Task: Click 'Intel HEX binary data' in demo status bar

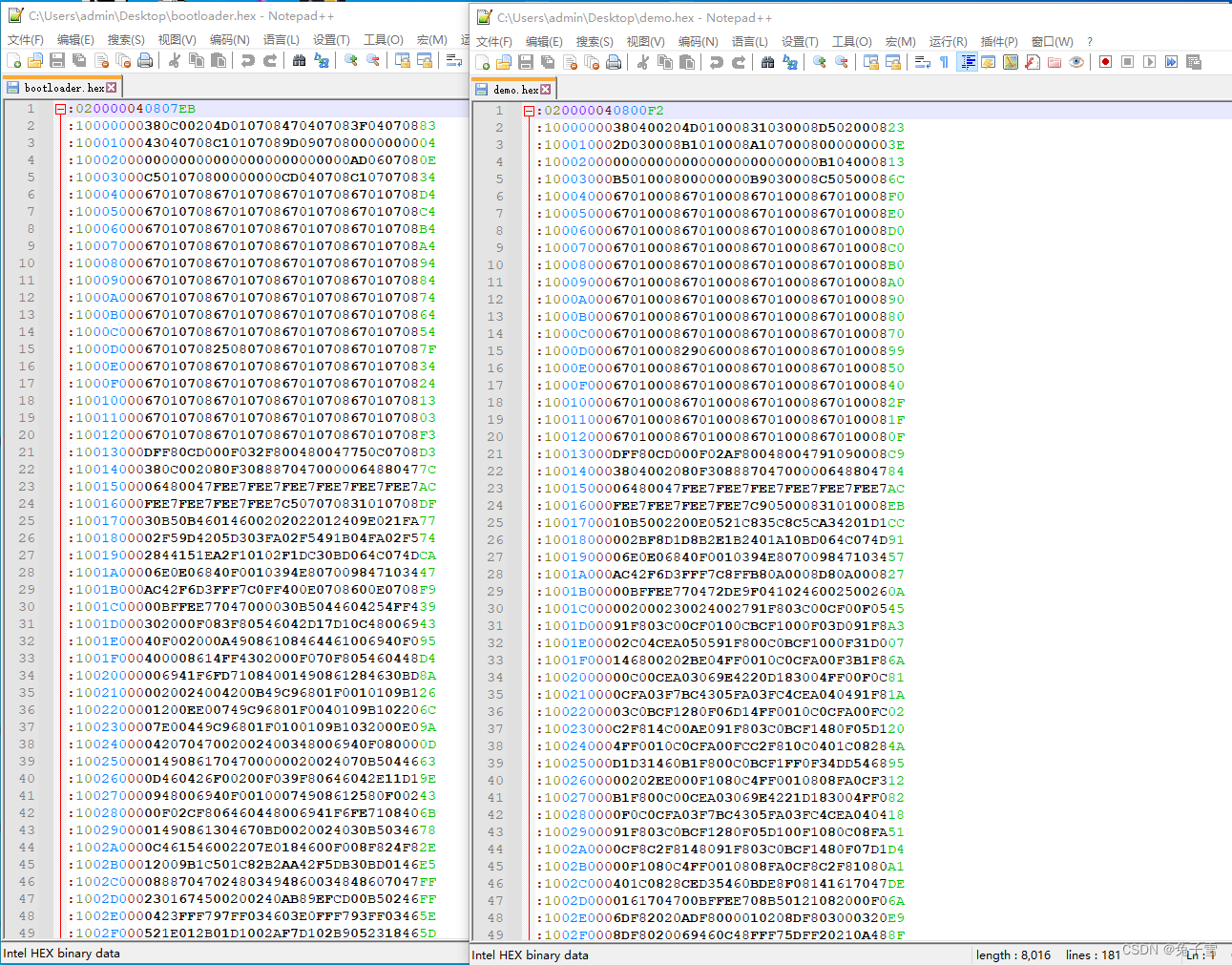Action: click(531, 955)
